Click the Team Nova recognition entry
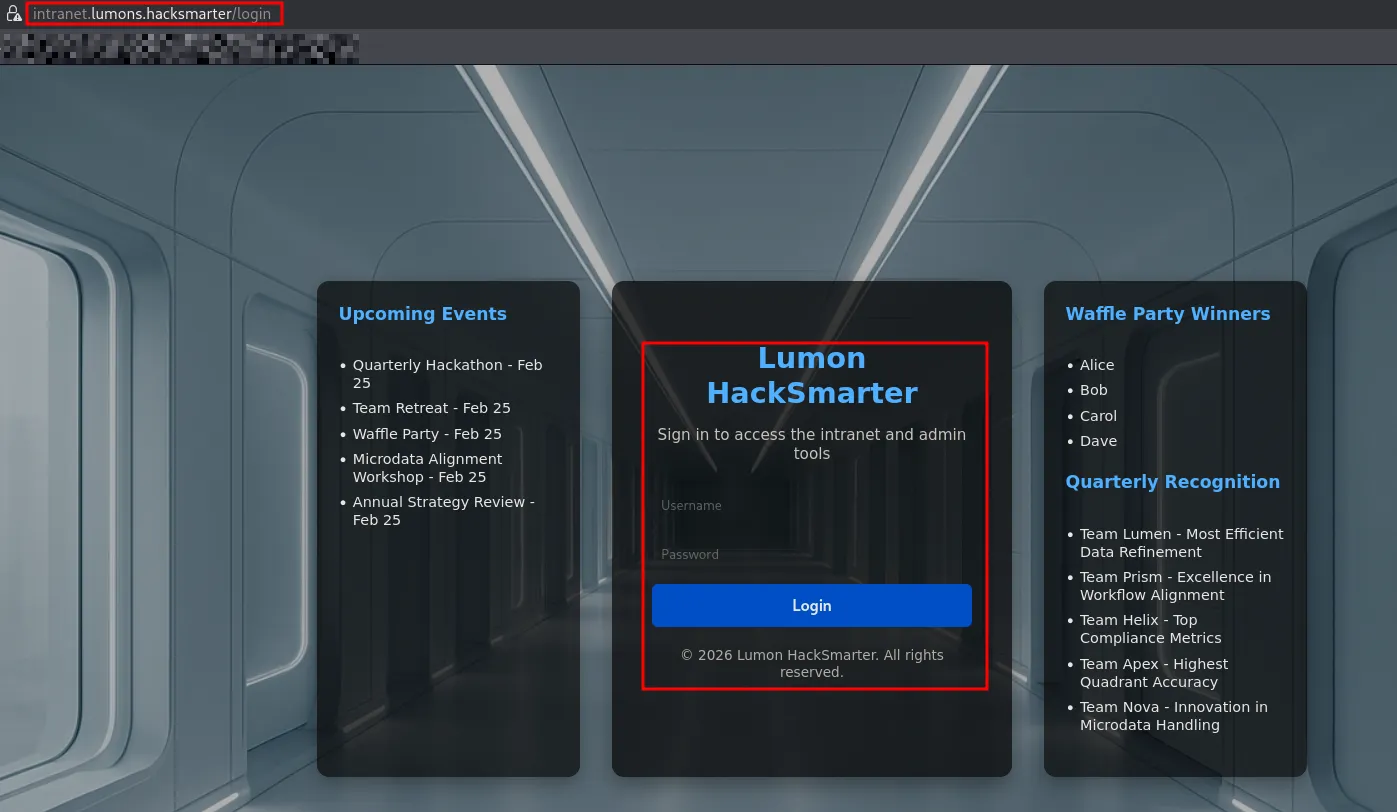 (1173, 716)
